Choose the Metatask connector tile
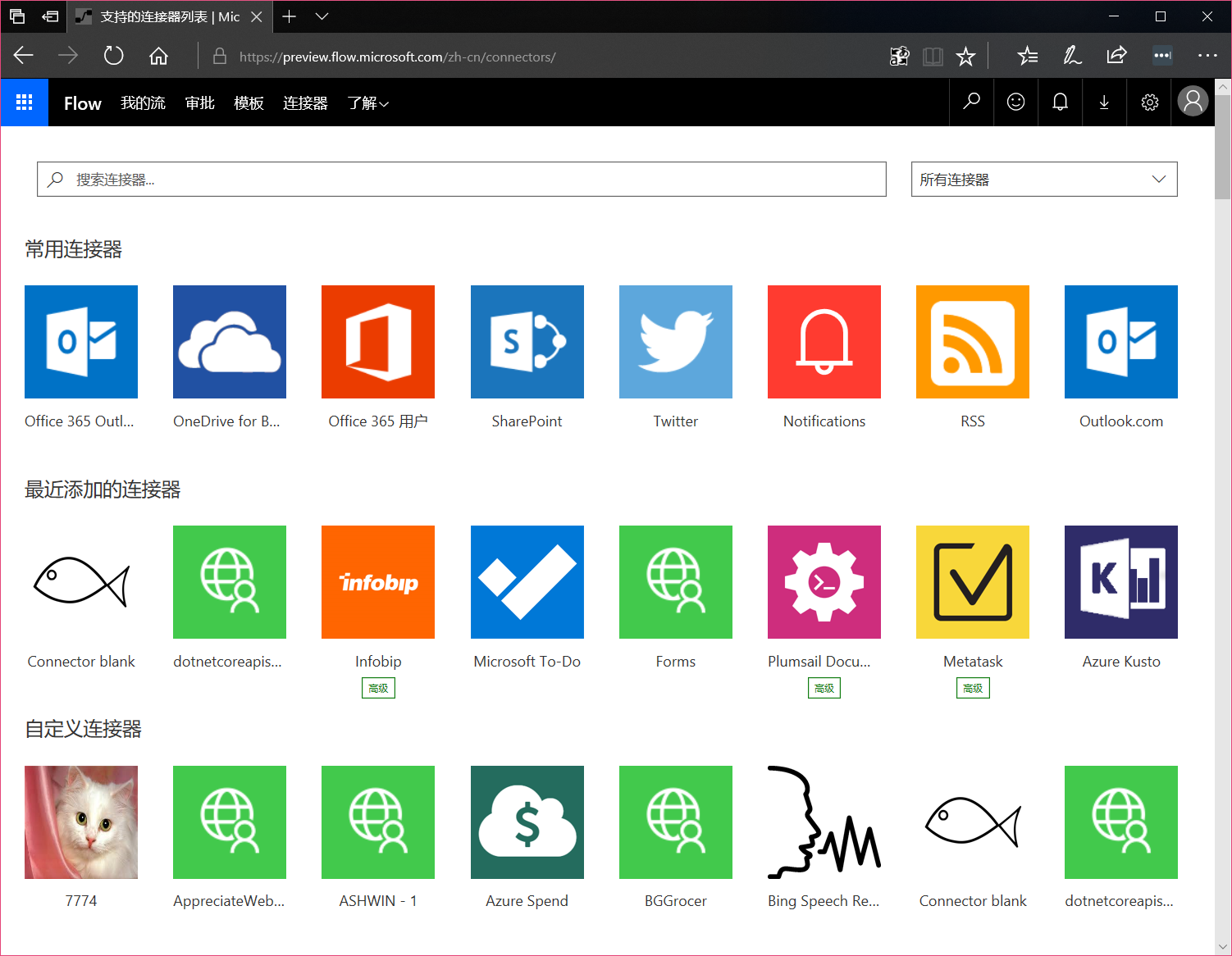1232x956 pixels. click(972, 582)
